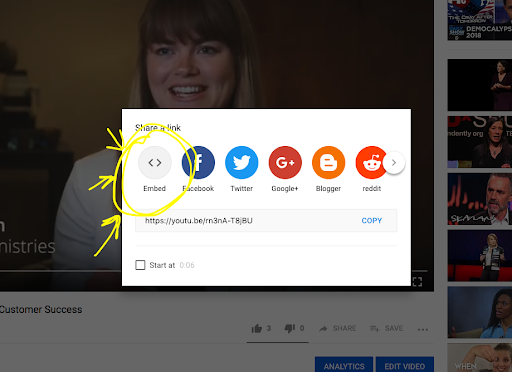Screen dimensions: 512x372
Task: Save the video to a playlist
Action: pyautogui.click(x=386, y=329)
